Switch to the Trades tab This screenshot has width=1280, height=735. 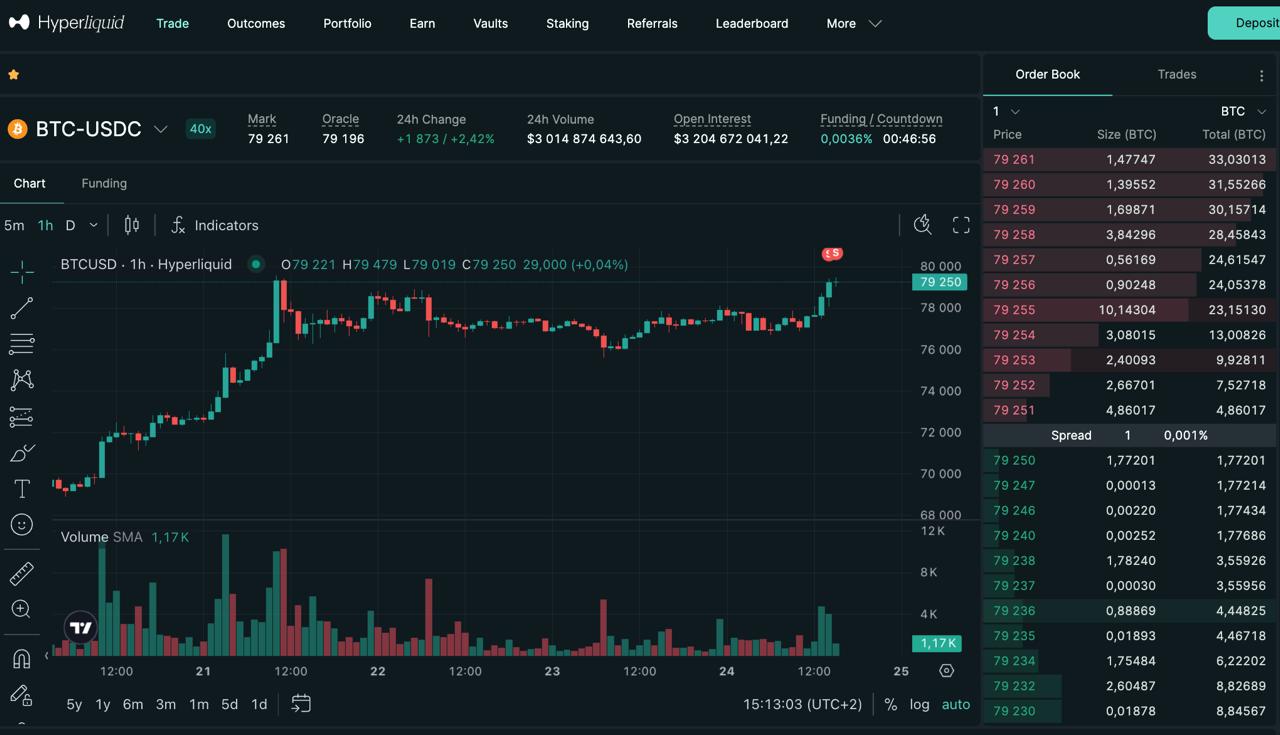[x=1177, y=74]
